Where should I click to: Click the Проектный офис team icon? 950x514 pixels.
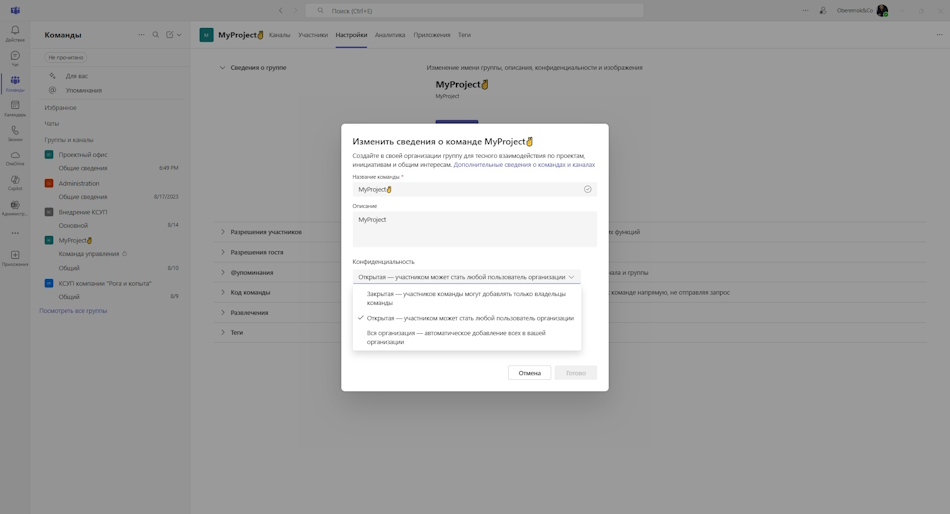pos(49,155)
